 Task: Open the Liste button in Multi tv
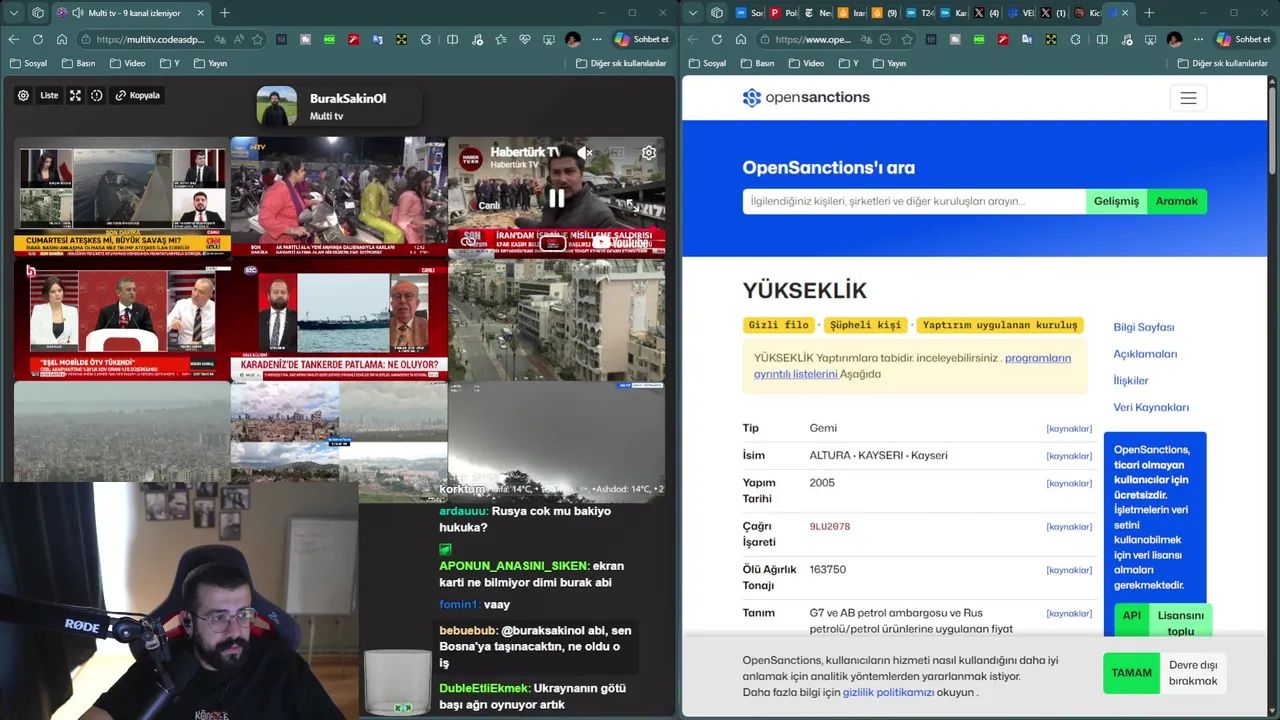point(49,95)
